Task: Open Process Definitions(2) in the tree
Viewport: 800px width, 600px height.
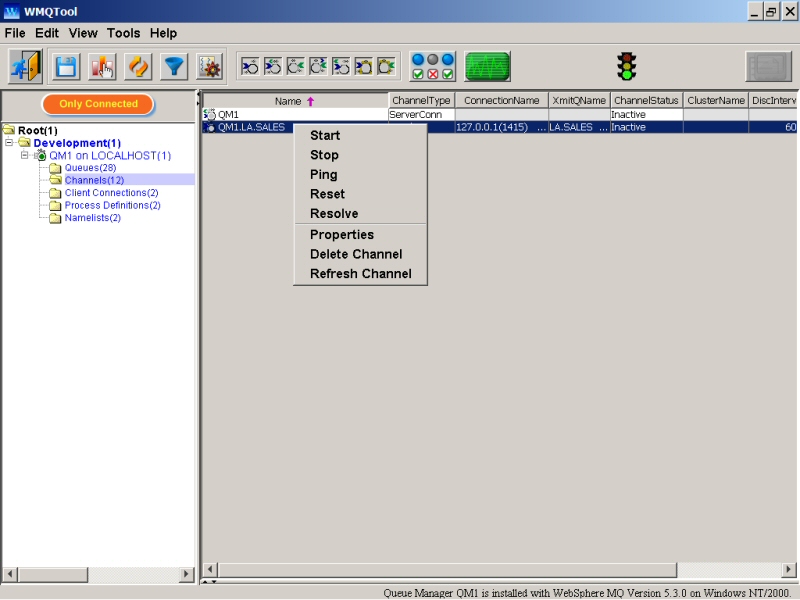Action: (x=112, y=205)
